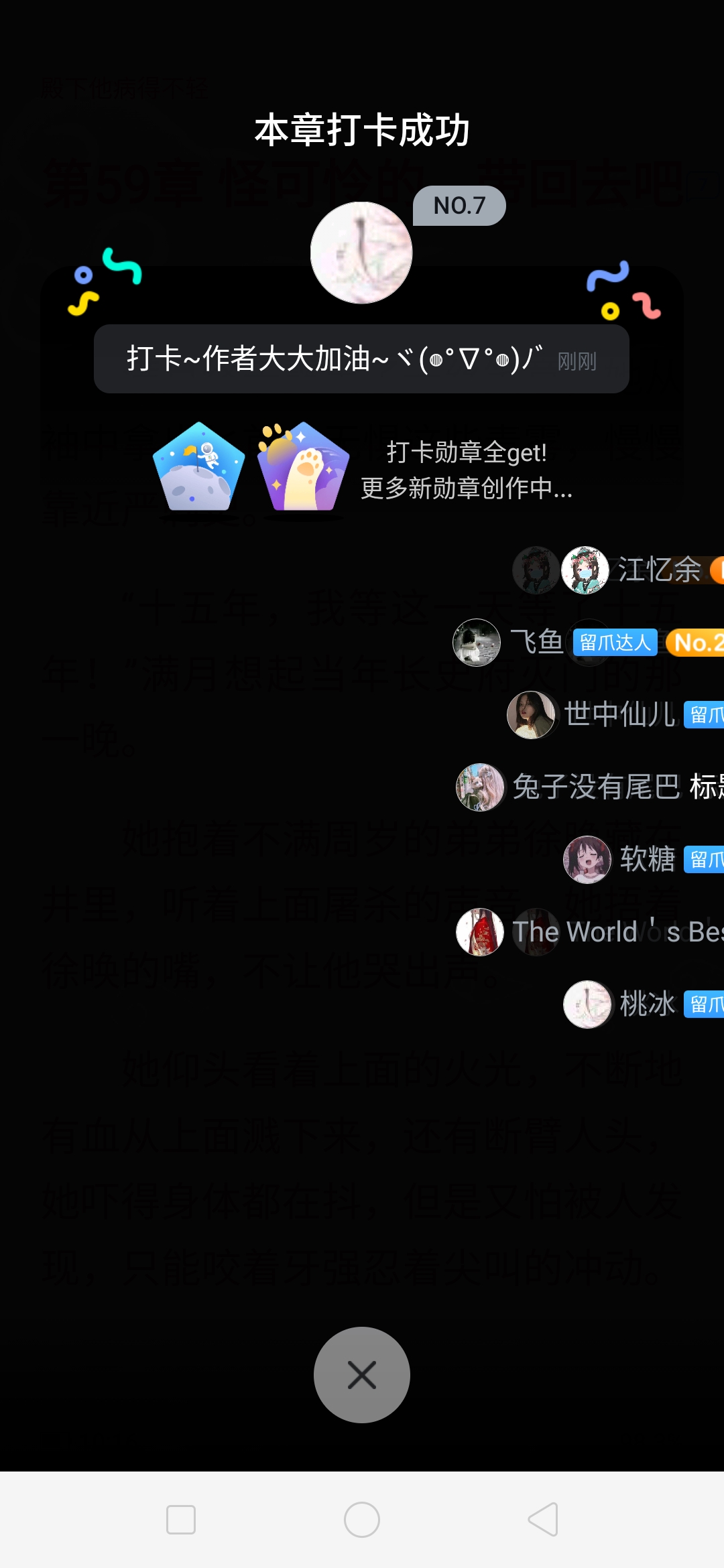This screenshot has height=1568, width=724.
Task: Open 江忆余 user avatar
Action: [x=585, y=570]
